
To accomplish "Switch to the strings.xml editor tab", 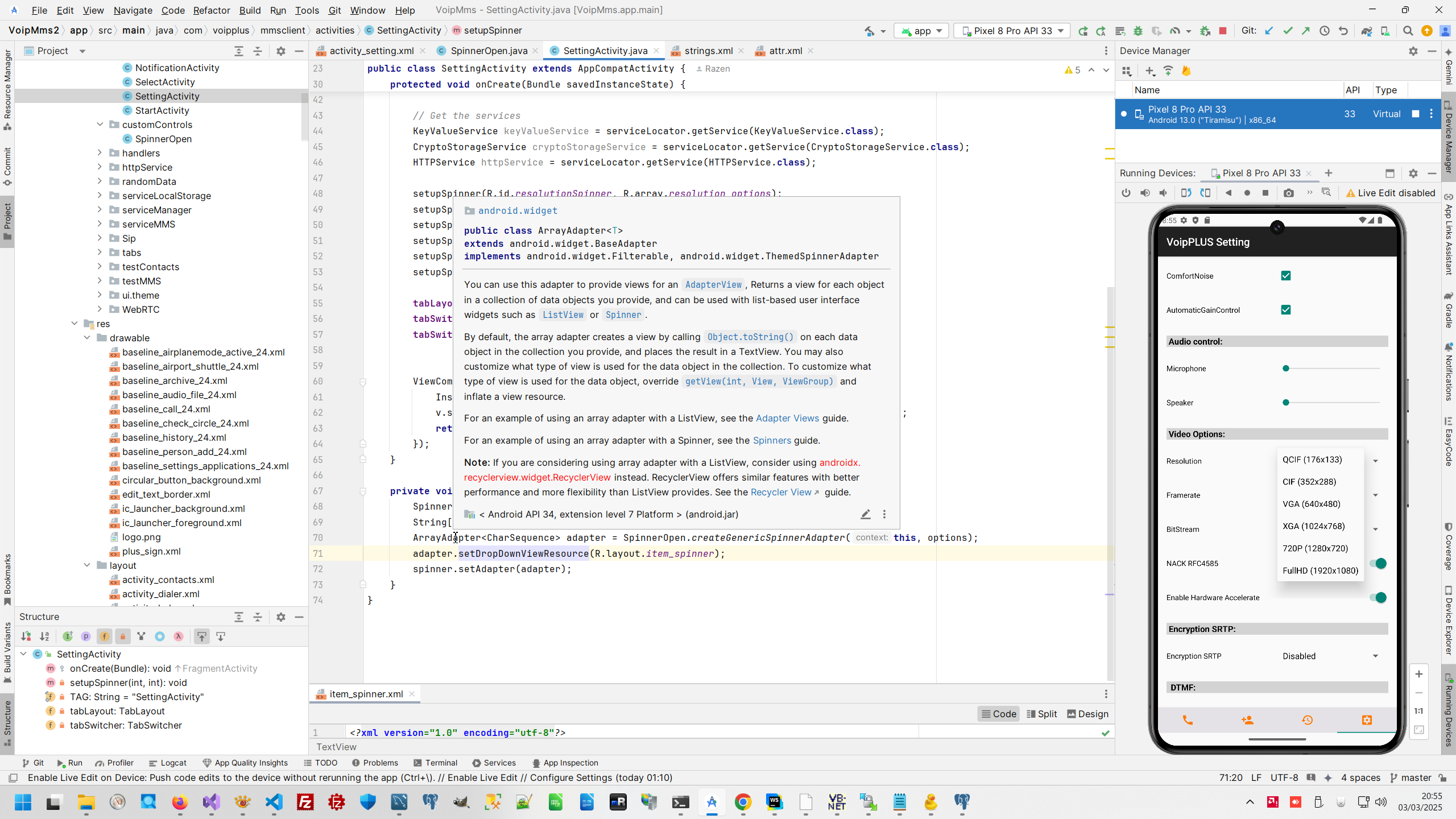I will pyautogui.click(x=708, y=51).
